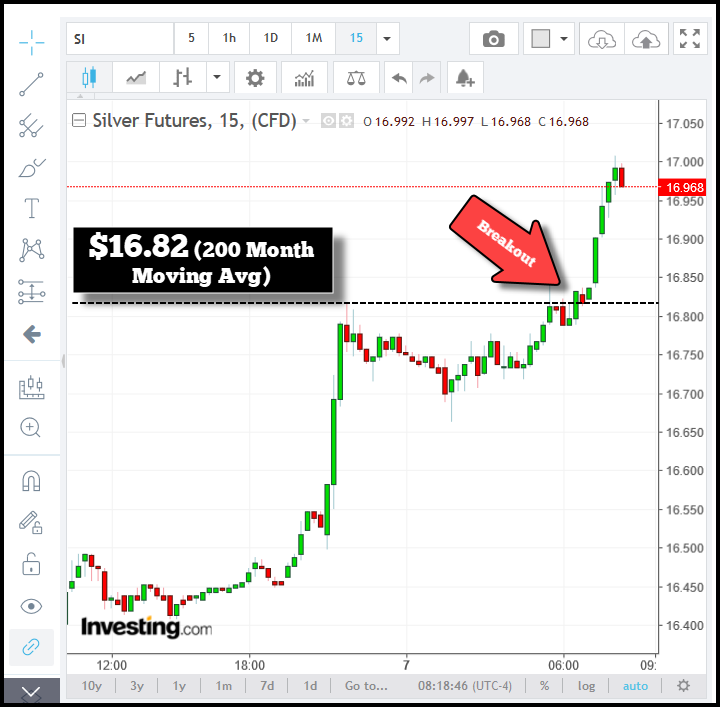Select the trend line drawing tool
Image resolution: width=720 pixels, height=707 pixels.
click(31, 84)
